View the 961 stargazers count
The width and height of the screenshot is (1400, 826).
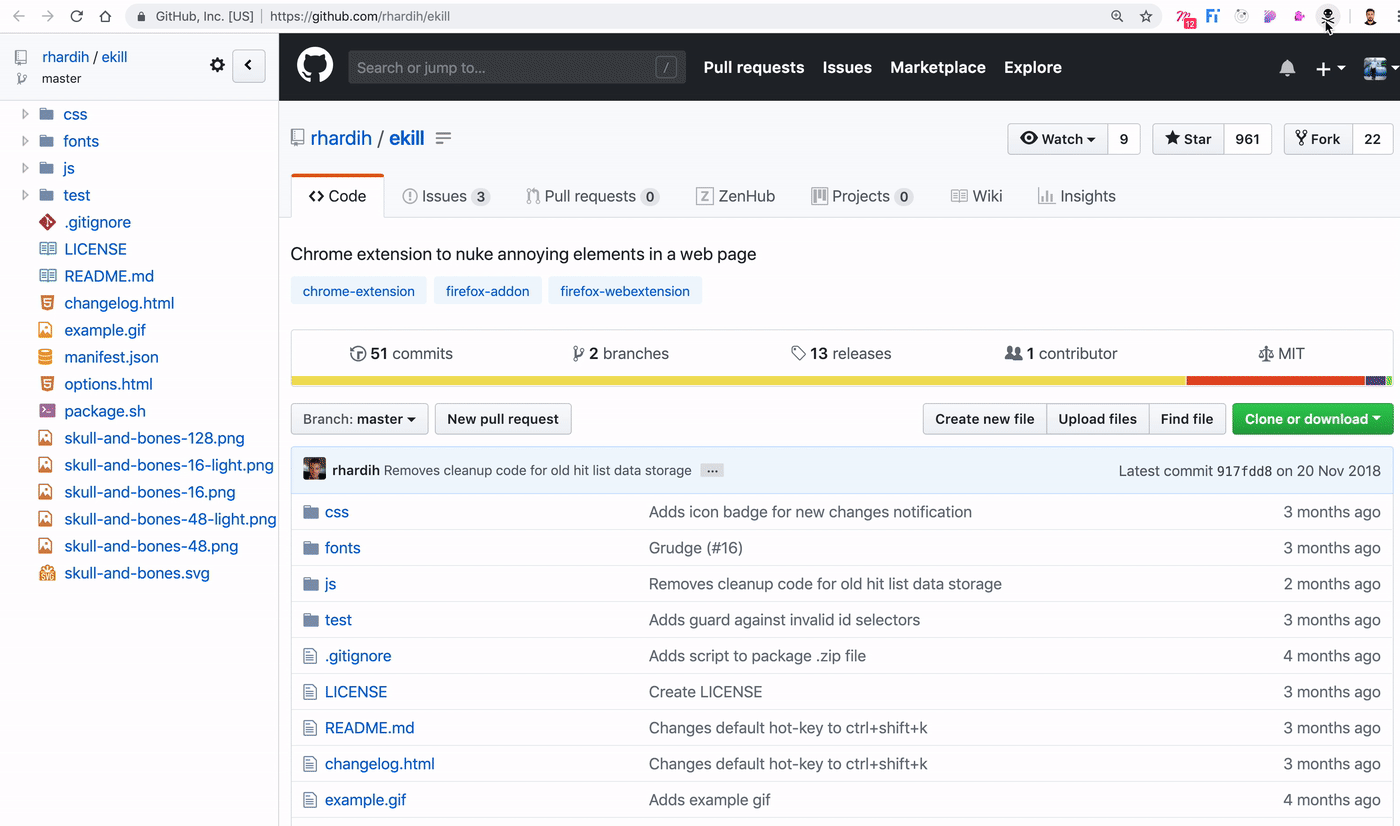point(1247,139)
